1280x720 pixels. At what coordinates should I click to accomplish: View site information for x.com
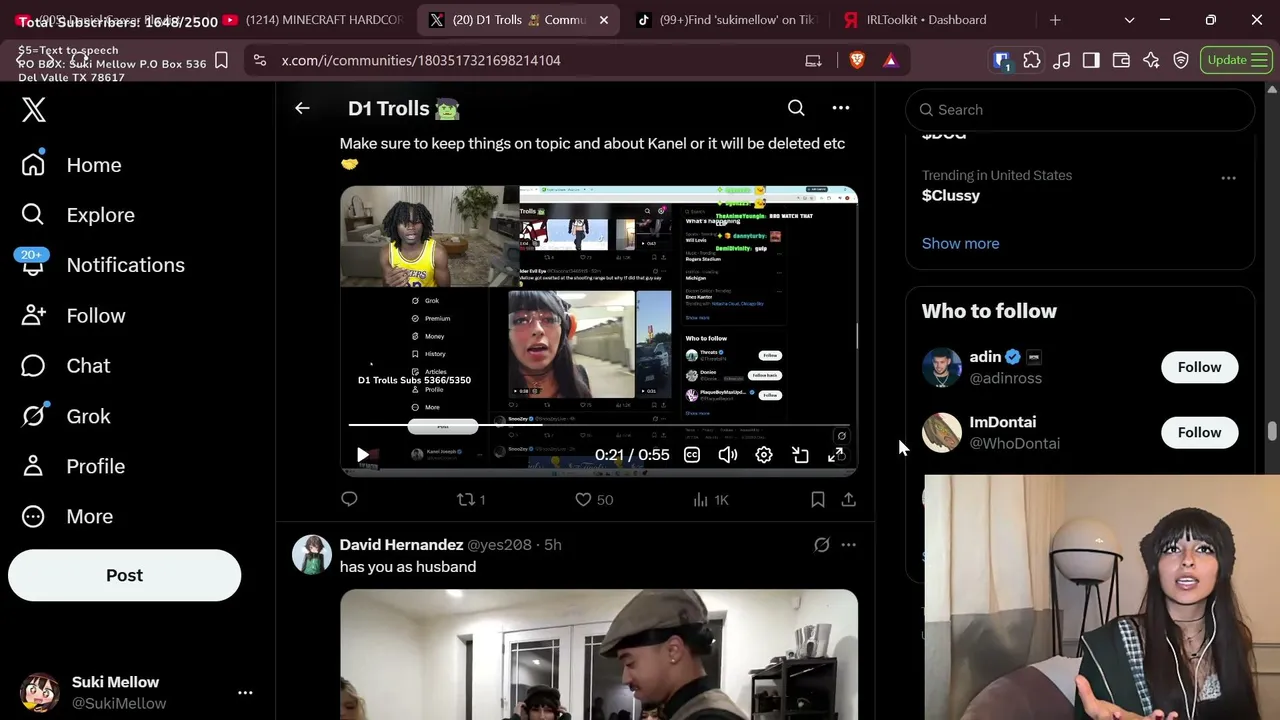[x=260, y=60]
